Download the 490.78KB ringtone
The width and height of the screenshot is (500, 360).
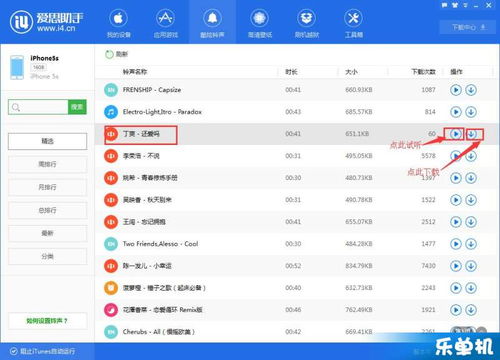[x=471, y=200]
